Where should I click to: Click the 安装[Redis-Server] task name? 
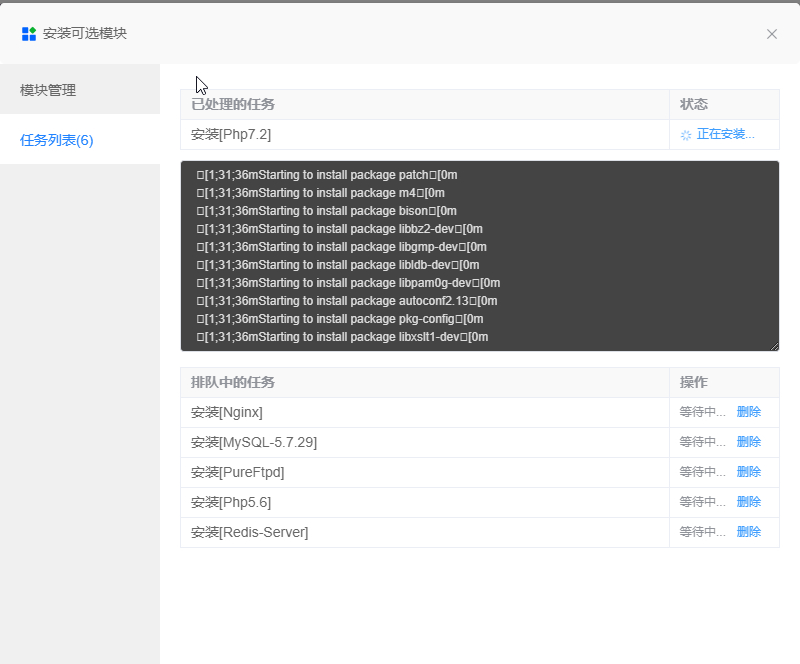(249, 533)
